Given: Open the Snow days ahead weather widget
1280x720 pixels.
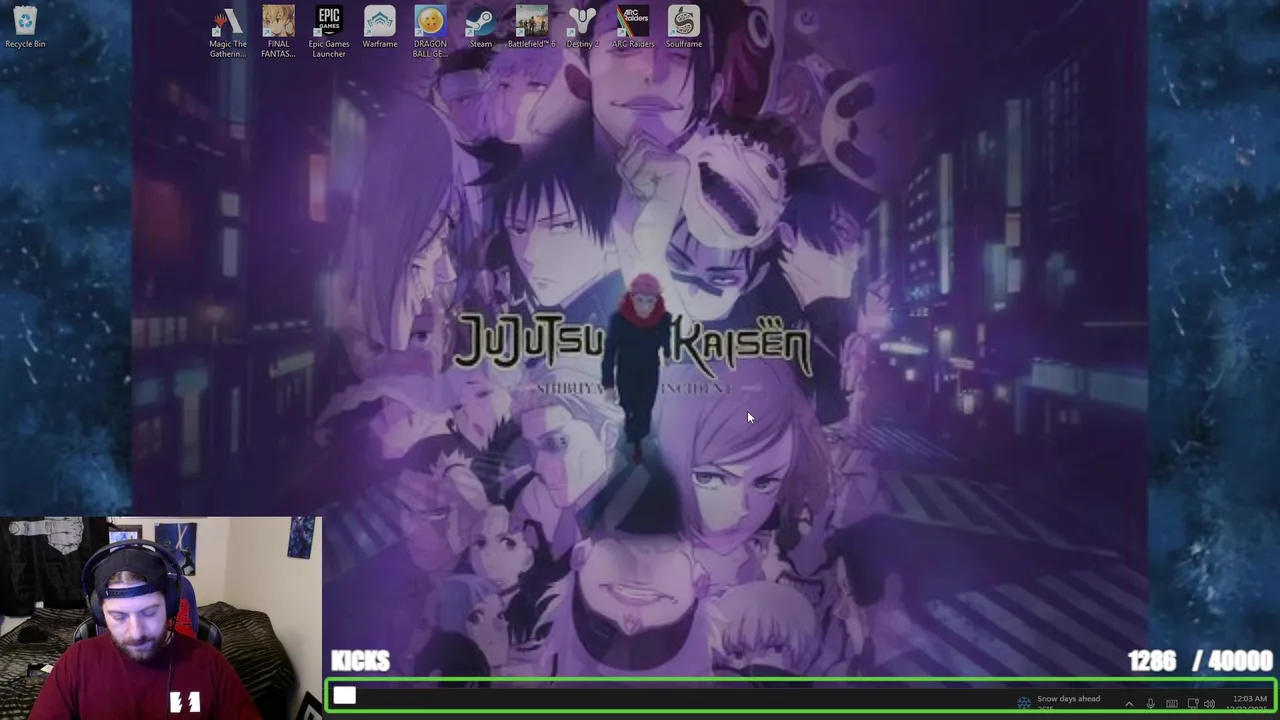Looking at the screenshot, I should (x=1059, y=703).
